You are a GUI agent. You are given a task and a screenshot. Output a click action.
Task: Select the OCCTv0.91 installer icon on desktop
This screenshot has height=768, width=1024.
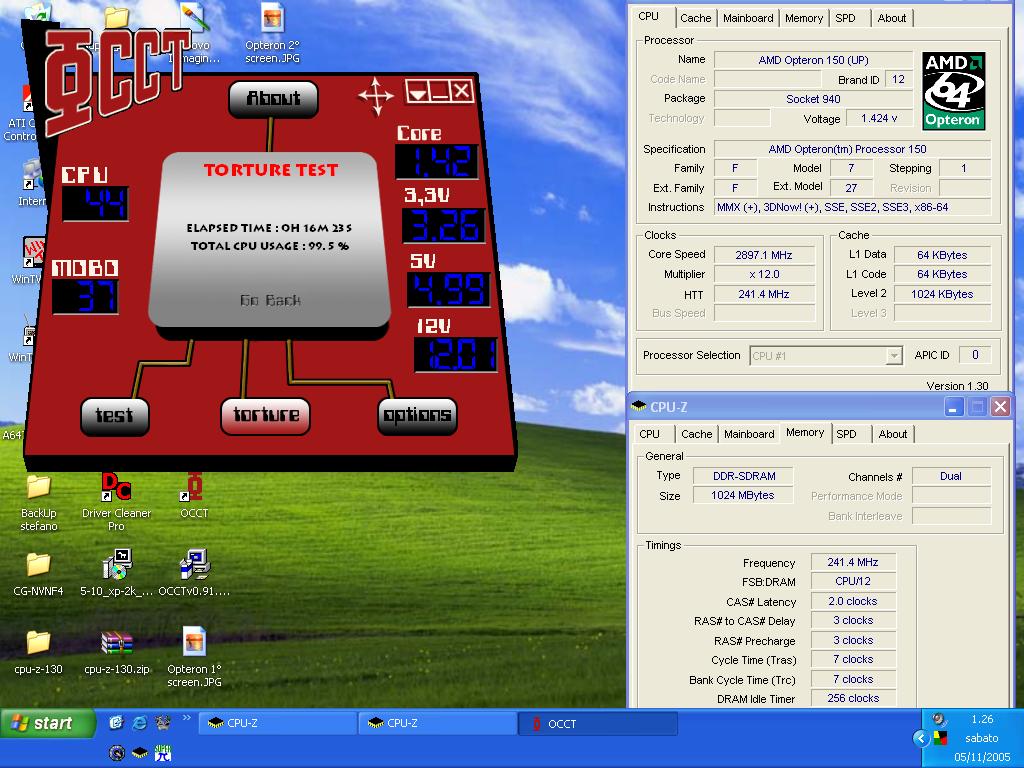[194, 566]
